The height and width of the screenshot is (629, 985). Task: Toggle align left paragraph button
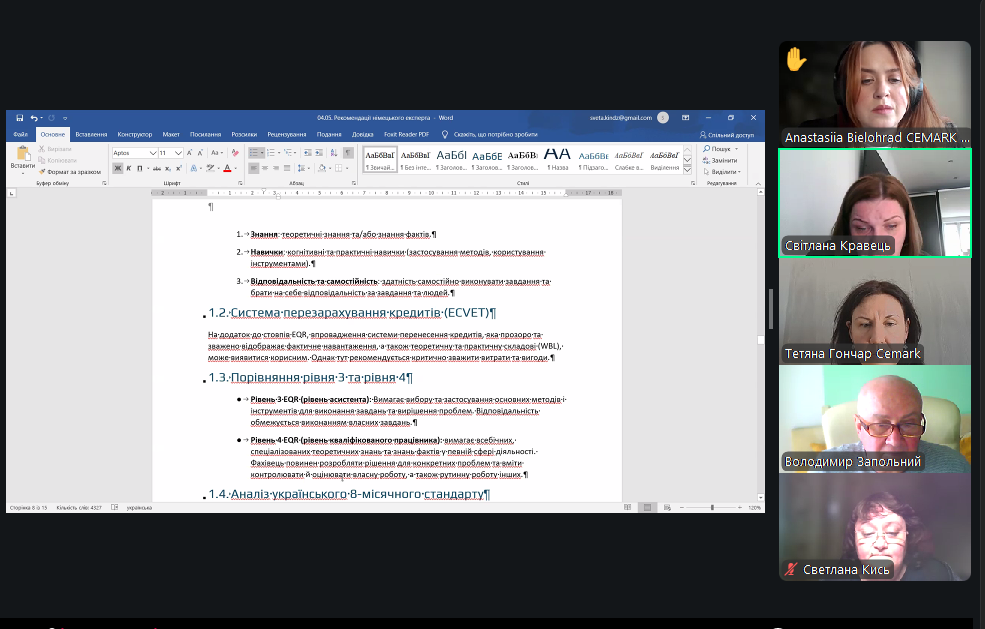tap(253, 168)
